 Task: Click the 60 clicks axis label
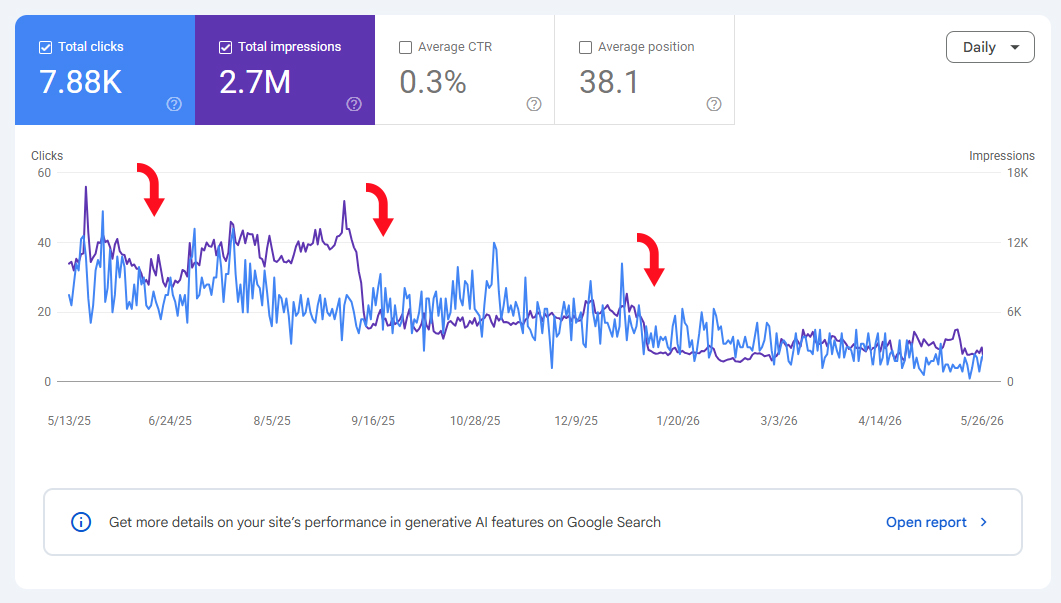[44, 173]
